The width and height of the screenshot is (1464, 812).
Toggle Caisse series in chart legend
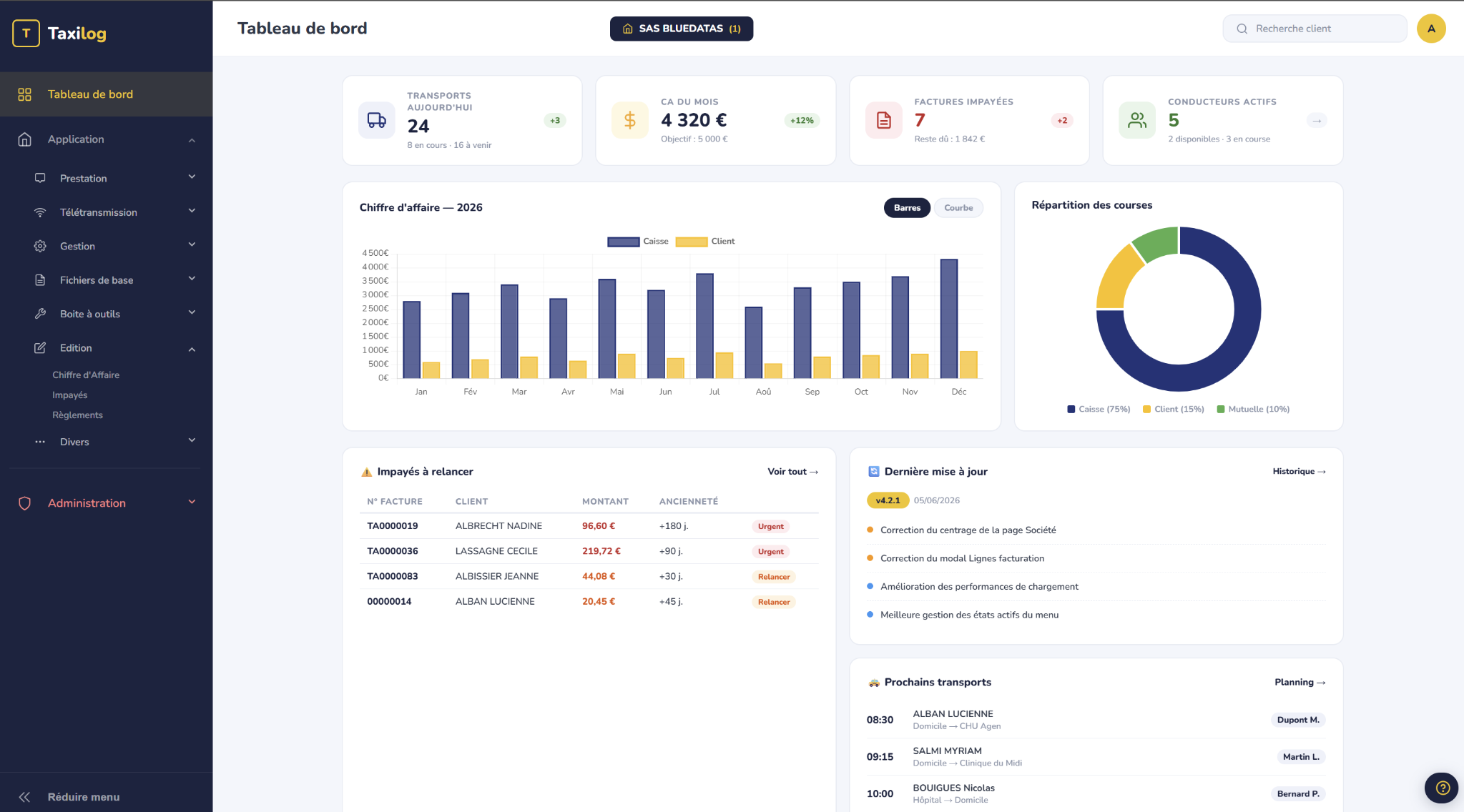(638, 242)
